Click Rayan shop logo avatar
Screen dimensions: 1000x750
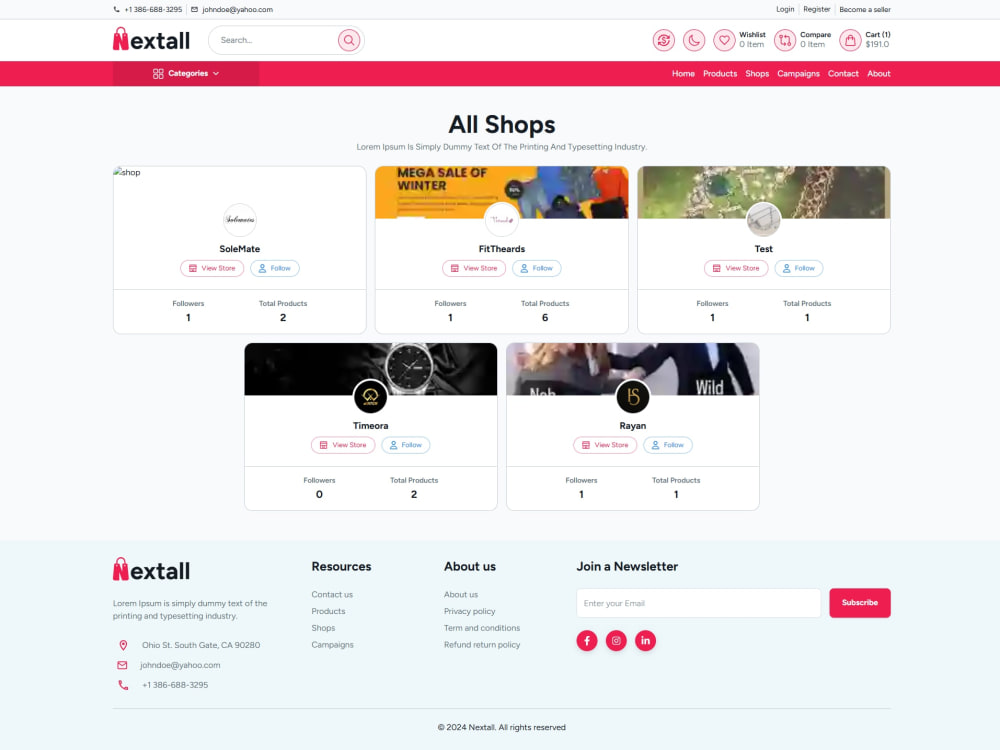pos(633,396)
